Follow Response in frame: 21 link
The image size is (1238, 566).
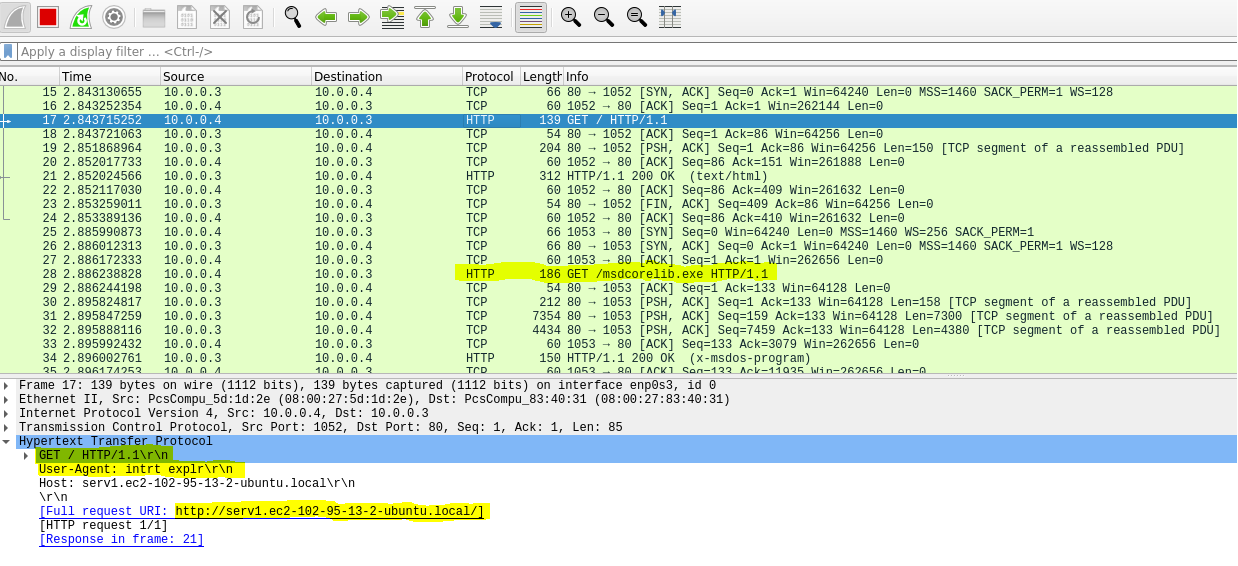click(121, 539)
